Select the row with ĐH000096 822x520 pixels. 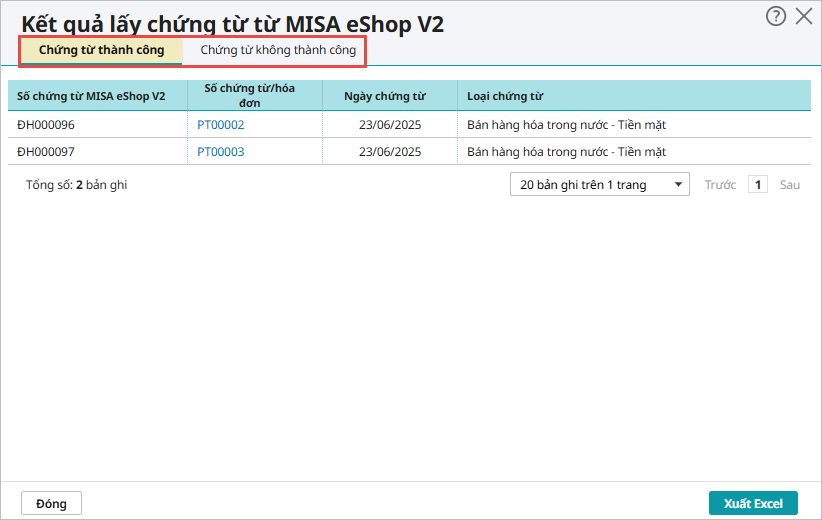[x=46, y=125]
